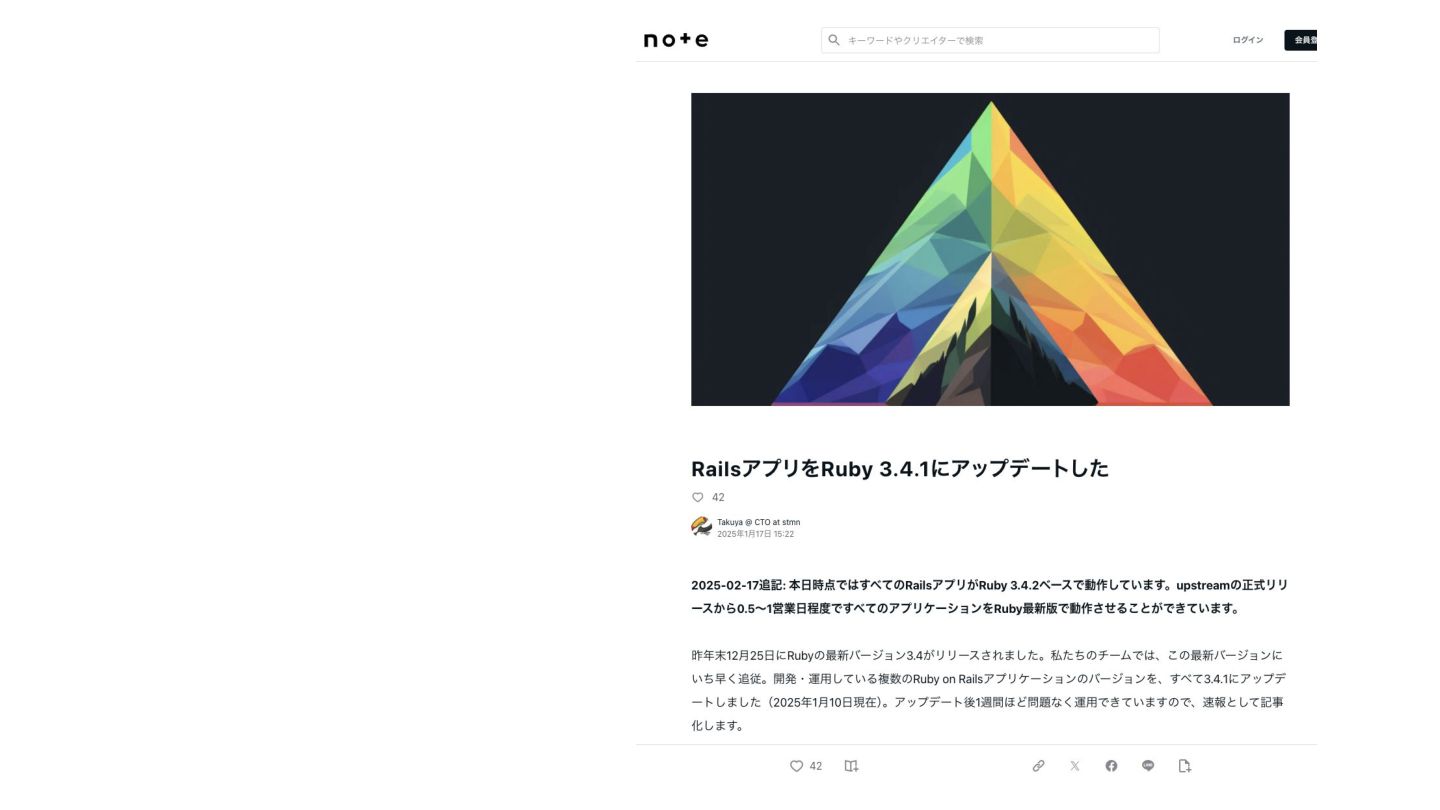Open the ログイン link
1440x810 pixels.
point(1247,40)
